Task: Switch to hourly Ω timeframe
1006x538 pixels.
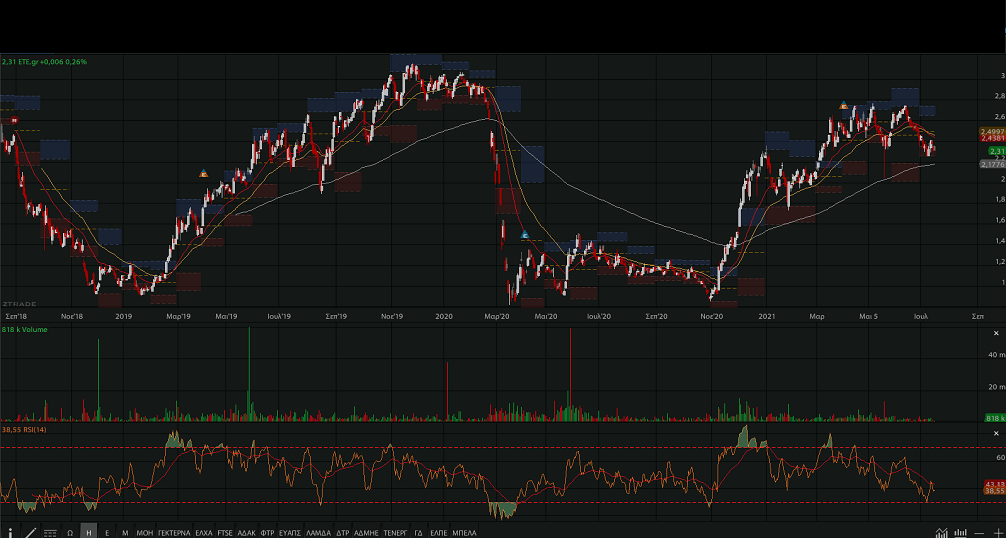Action: (70, 533)
